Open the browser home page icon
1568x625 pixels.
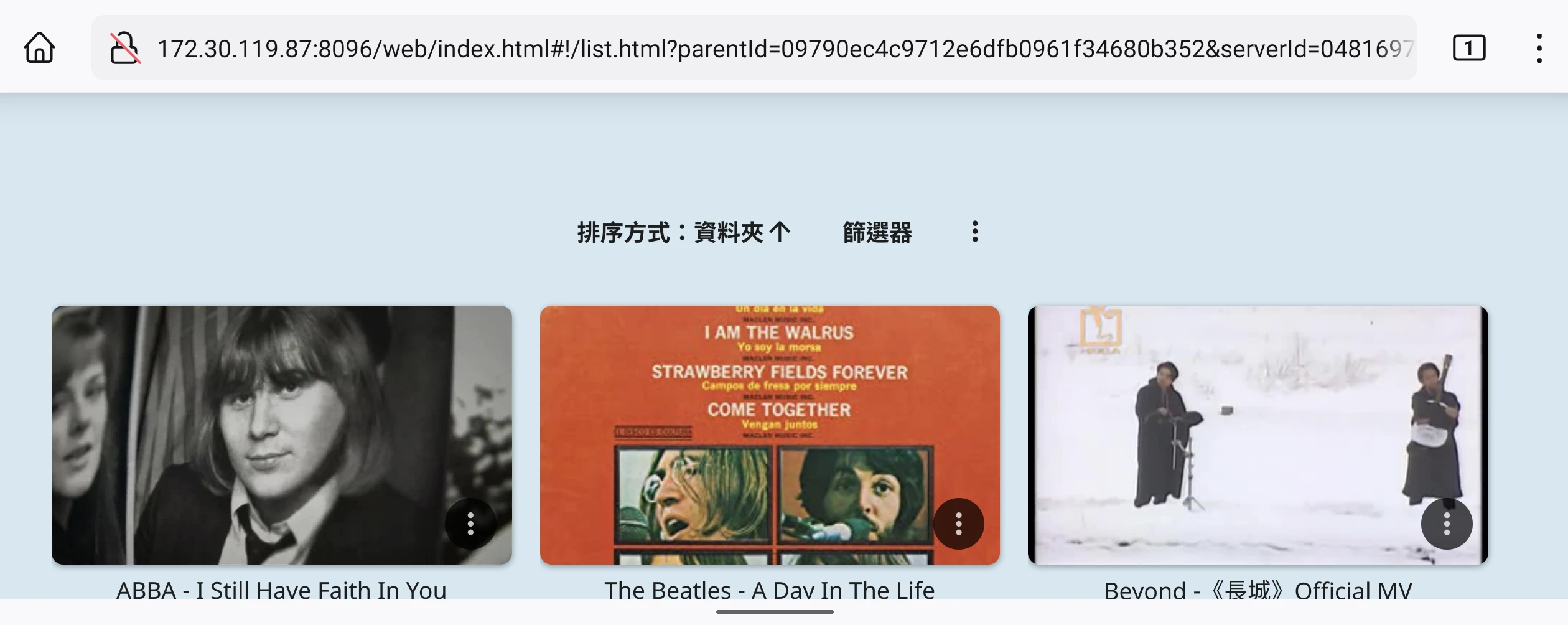point(40,48)
